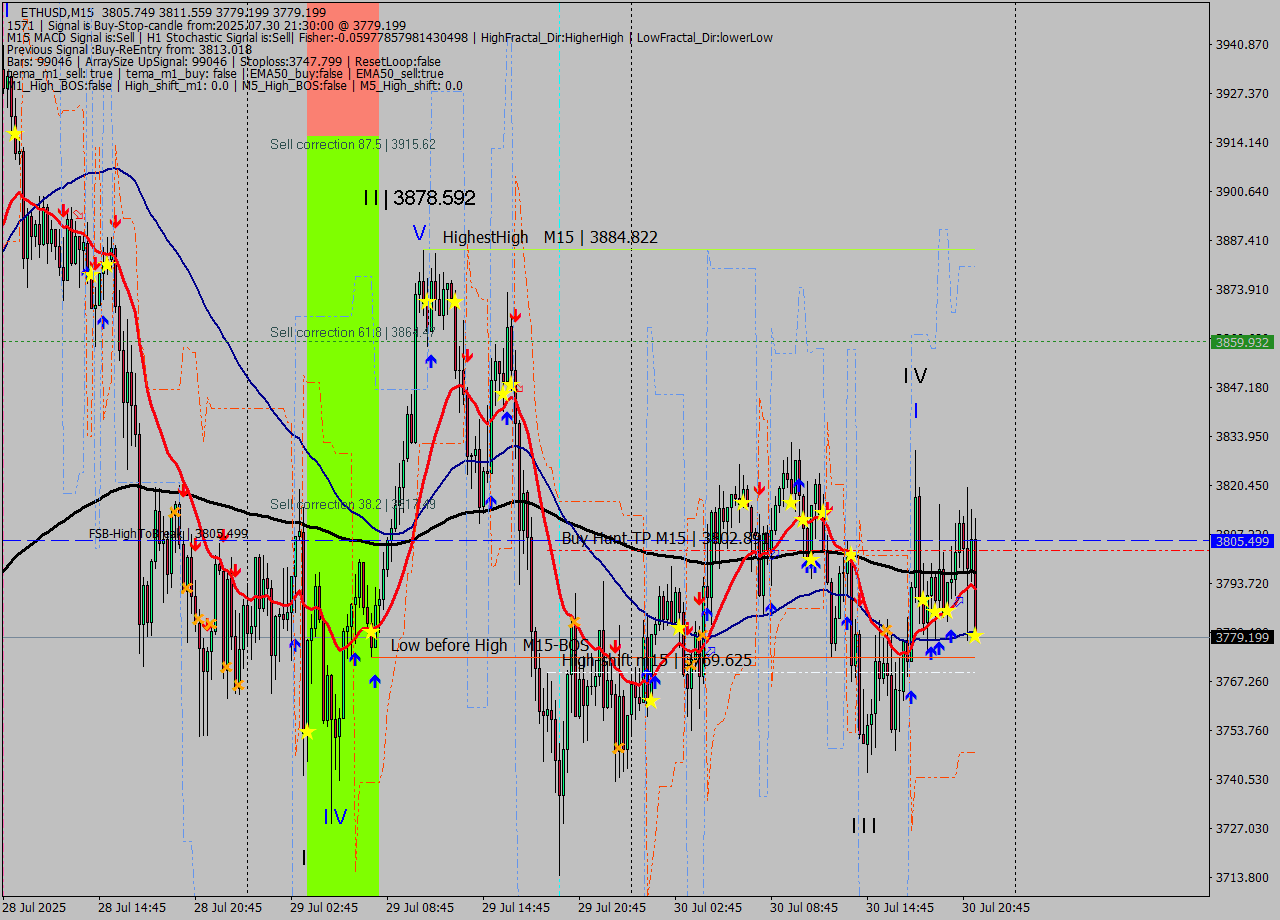The height and width of the screenshot is (920, 1280).
Task: Select the yellow star inside the green zone
Action: click(x=309, y=732)
